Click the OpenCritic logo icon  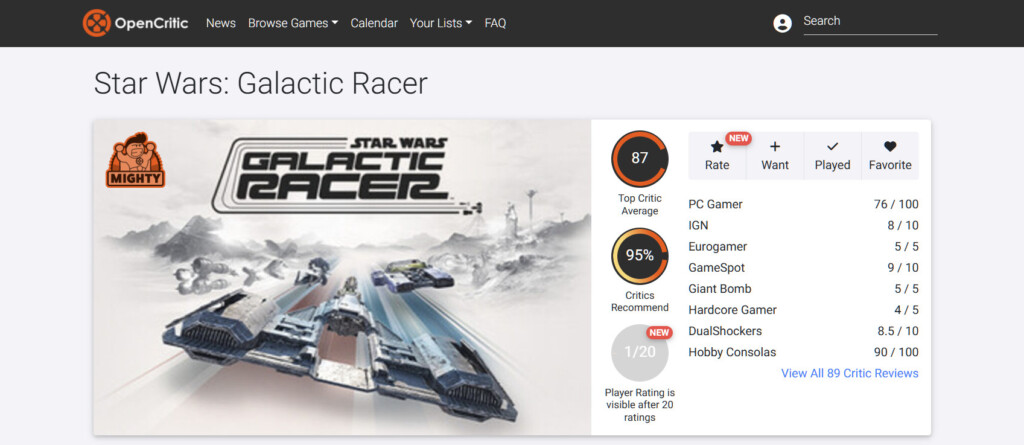point(97,23)
